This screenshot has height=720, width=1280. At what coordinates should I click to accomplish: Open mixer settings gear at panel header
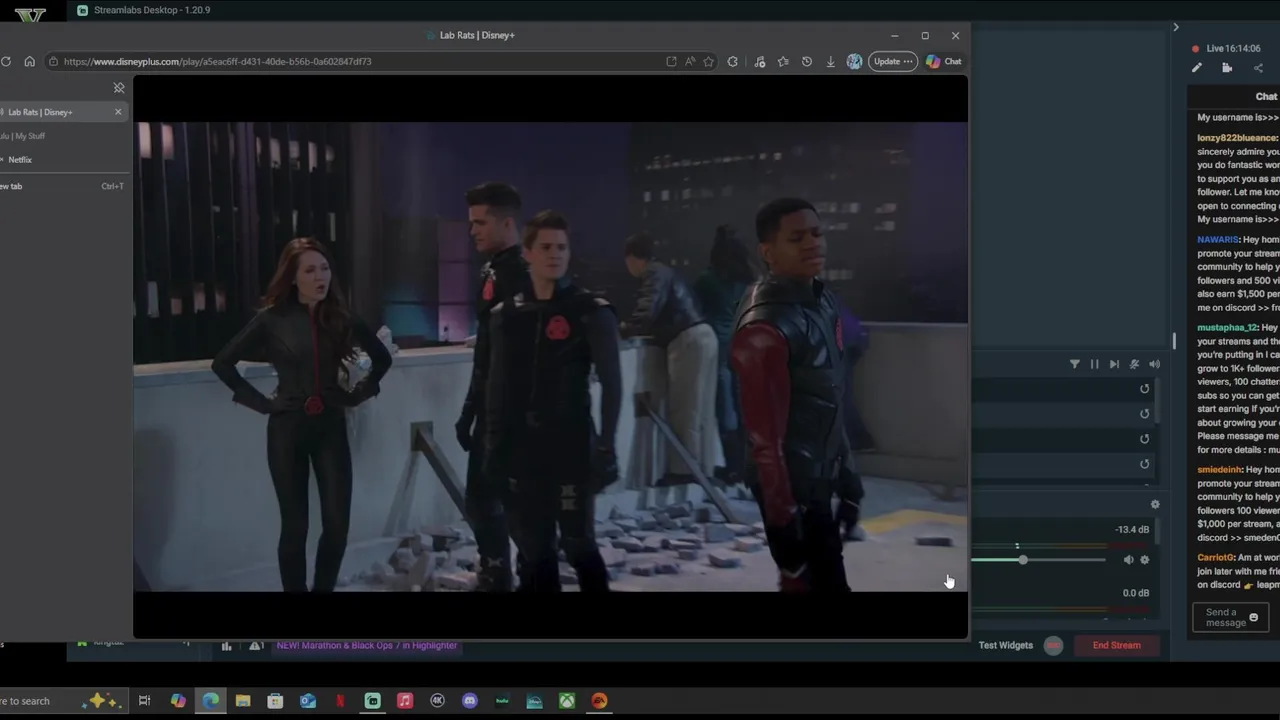tap(1155, 505)
